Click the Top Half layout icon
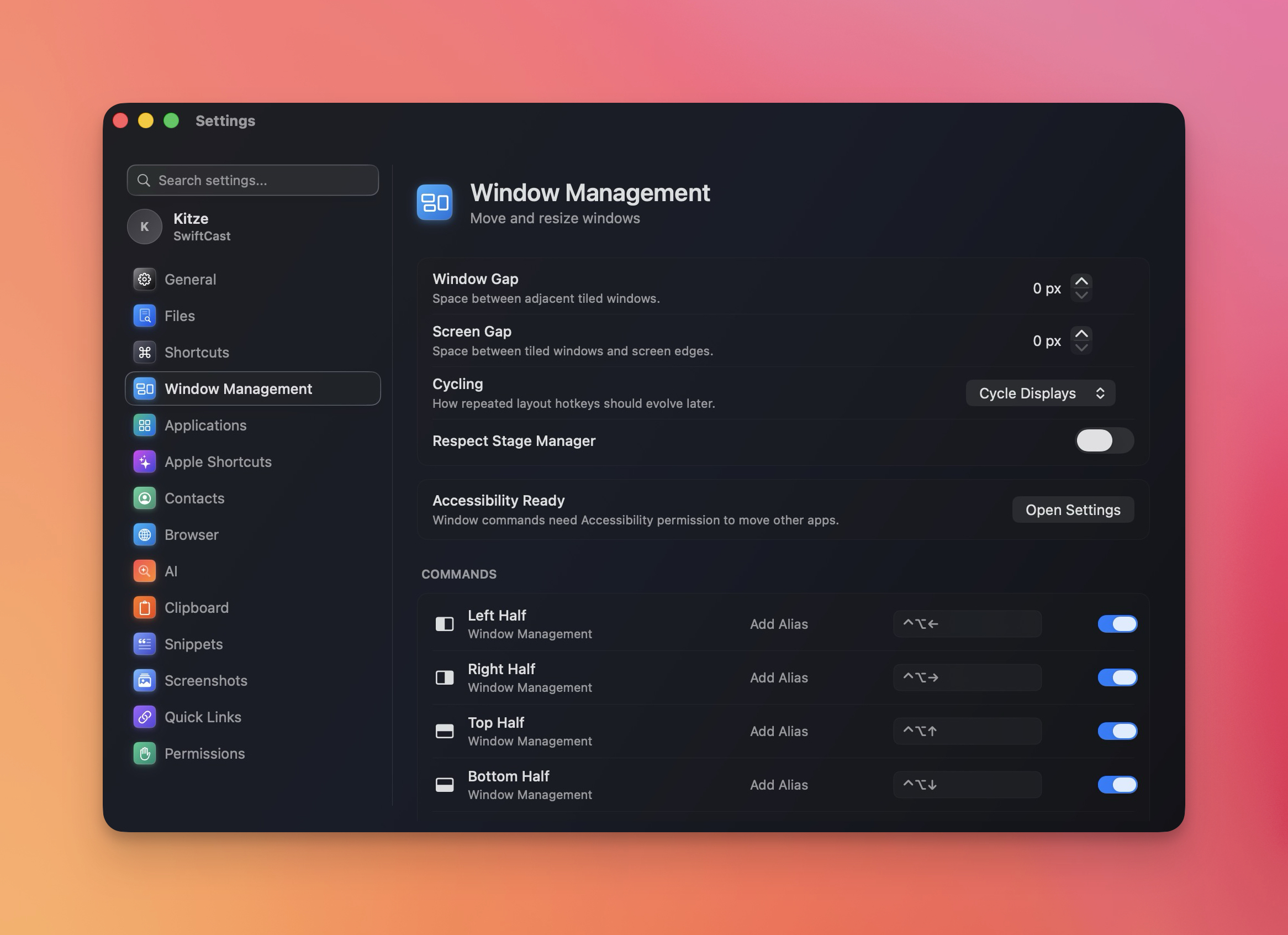This screenshot has width=1288, height=935. click(x=444, y=731)
